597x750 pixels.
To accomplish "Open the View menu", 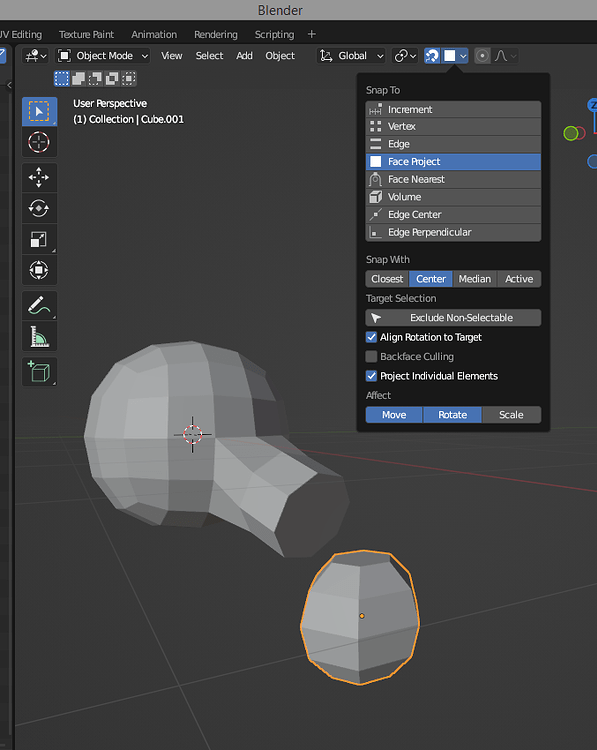I will coord(171,56).
